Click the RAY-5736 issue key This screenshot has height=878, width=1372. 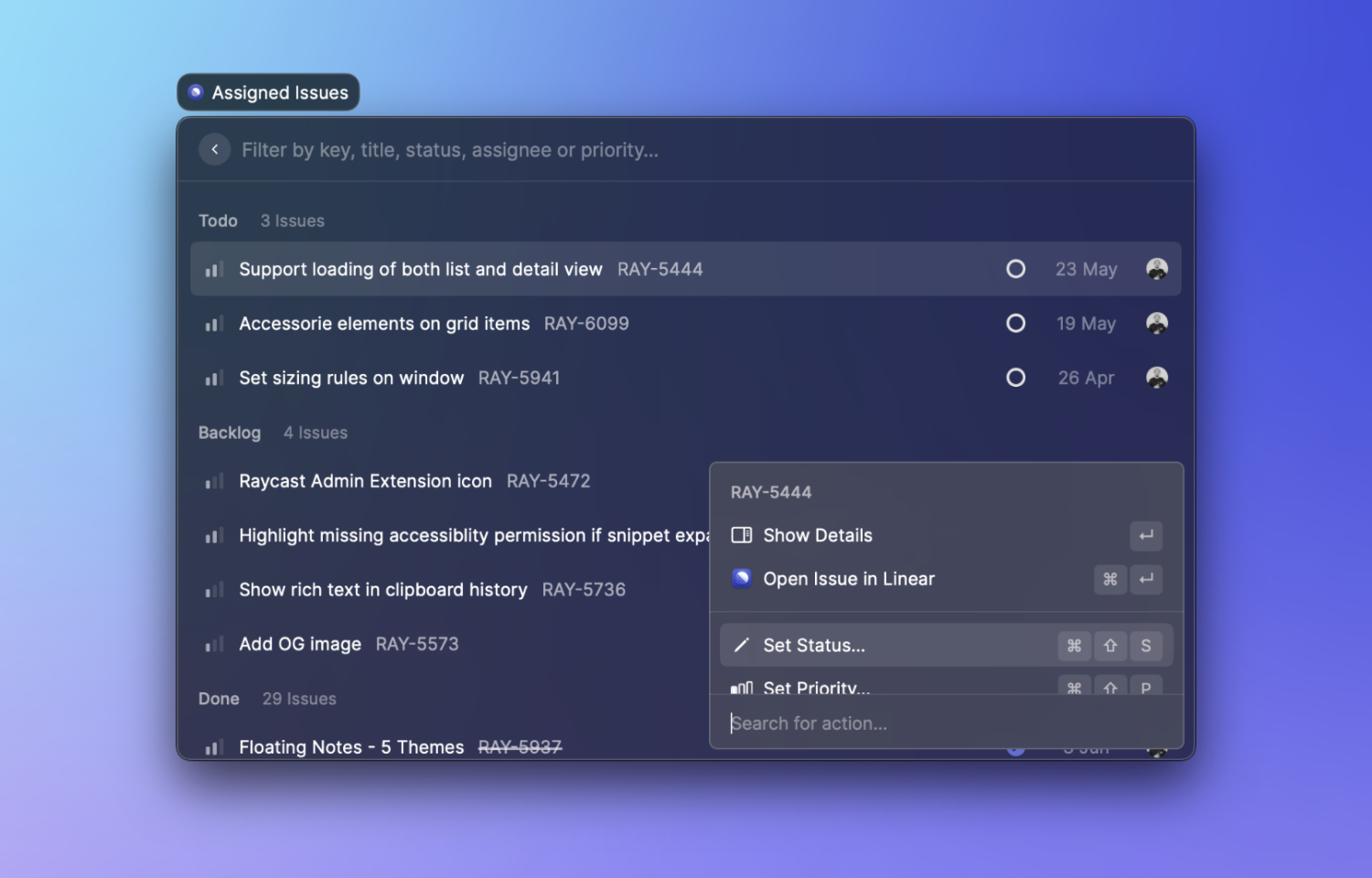[584, 590]
